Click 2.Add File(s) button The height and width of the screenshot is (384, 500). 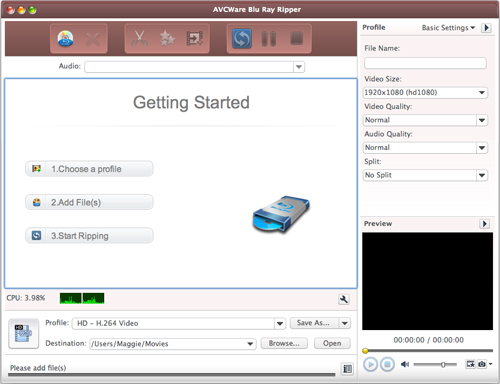click(x=89, y=202)
